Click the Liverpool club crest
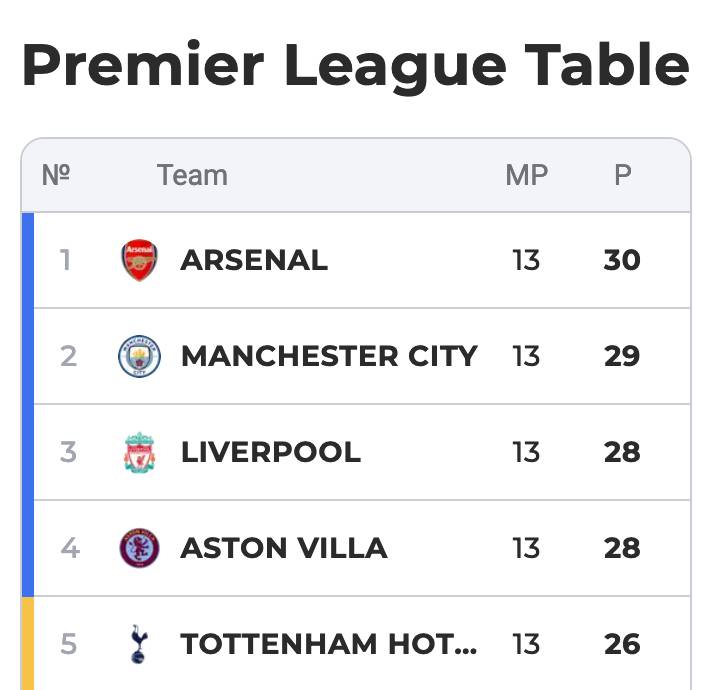This screenshot has width=708, height=690. point(139,452)
